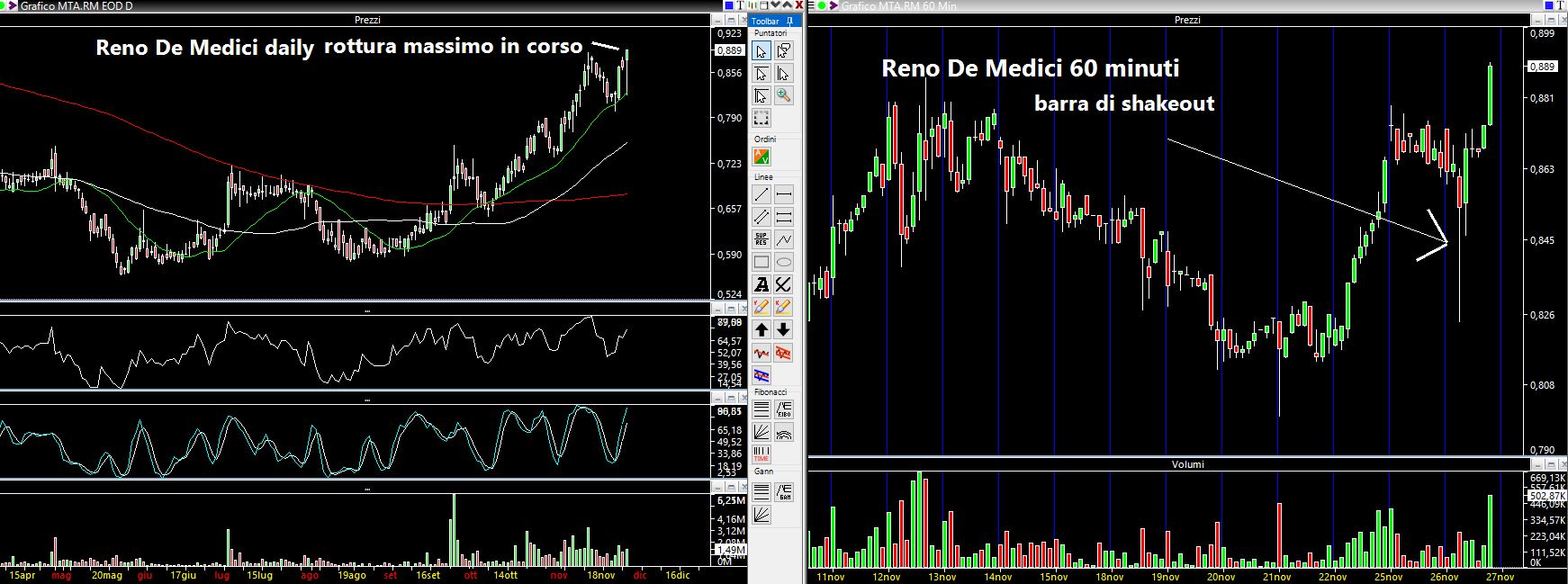Click the 'Reno De Medici 60 minuti' title text

point(1030,68)
